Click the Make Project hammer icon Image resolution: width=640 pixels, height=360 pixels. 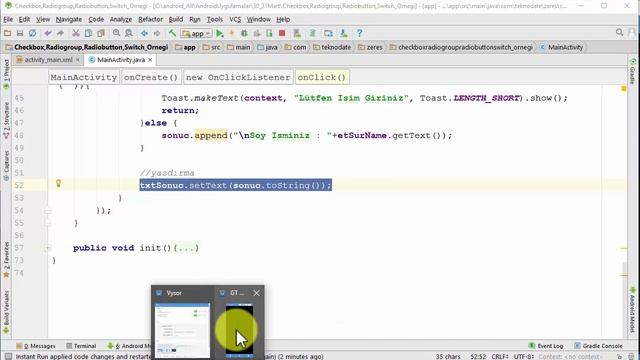pyautogui.click(x=172, y=33)
